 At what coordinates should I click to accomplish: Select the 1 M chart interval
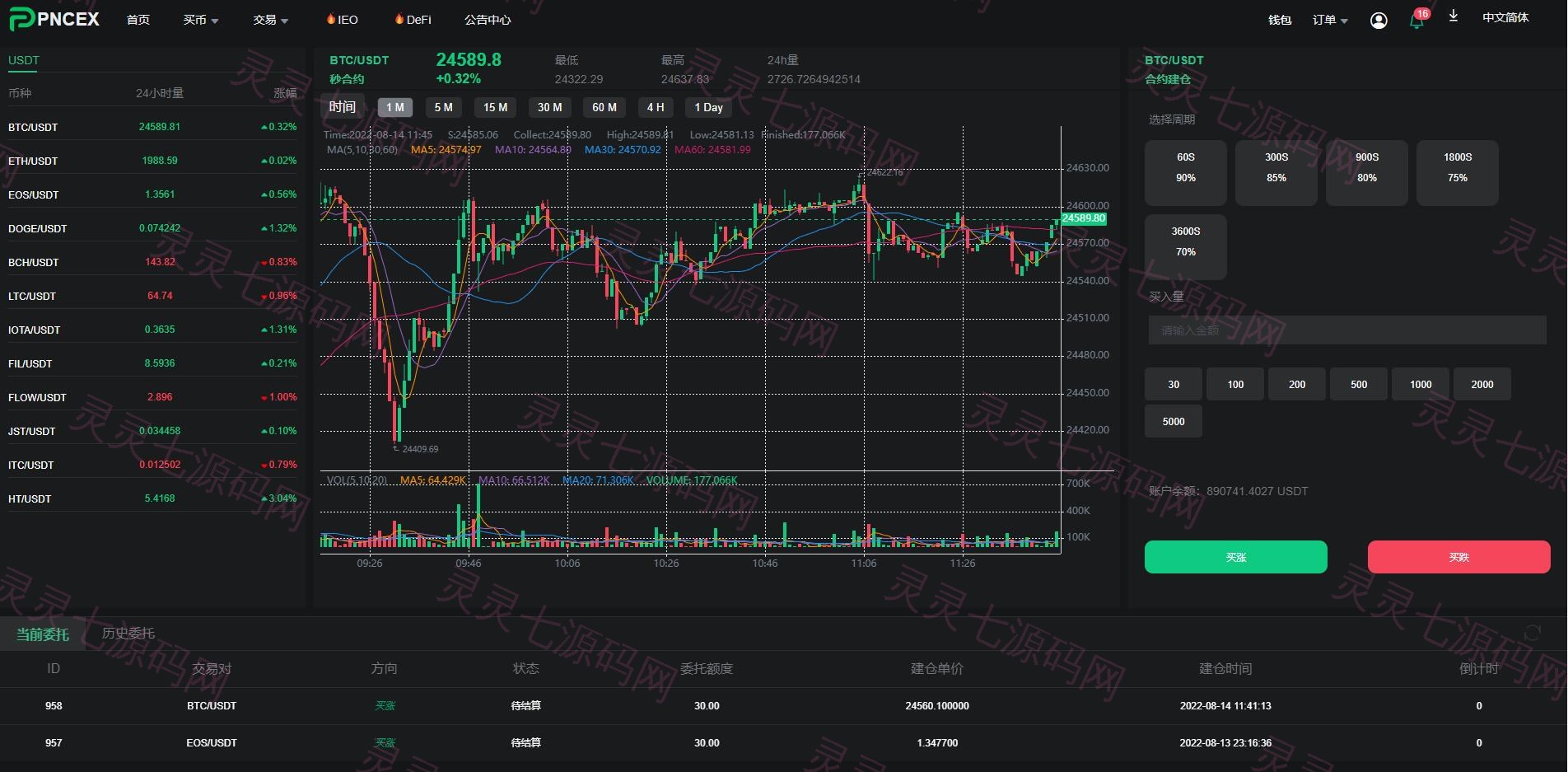395,107
